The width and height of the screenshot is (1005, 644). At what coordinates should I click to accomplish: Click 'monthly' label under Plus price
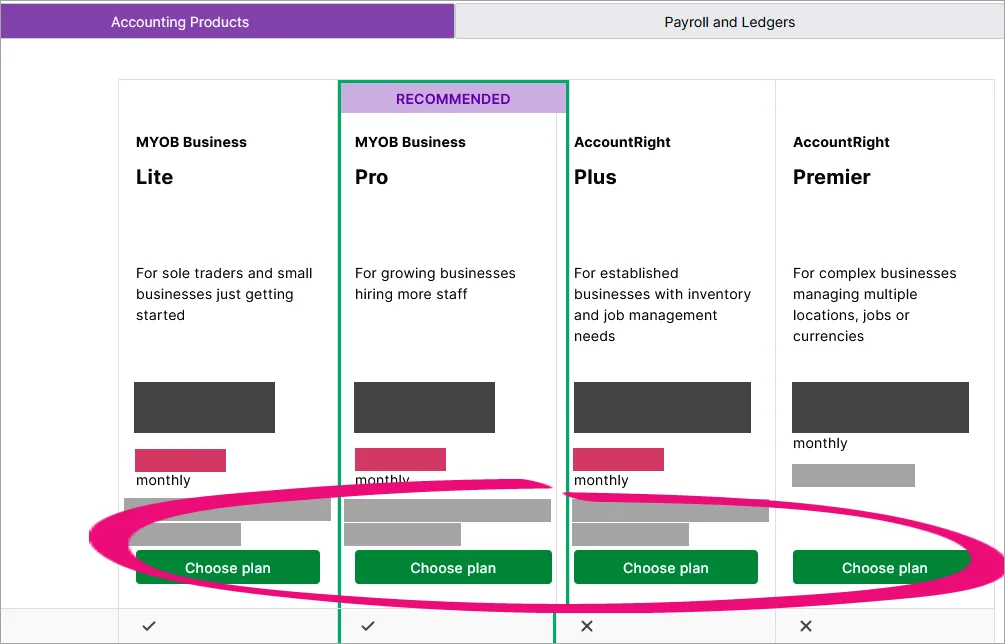click(601, 481)
